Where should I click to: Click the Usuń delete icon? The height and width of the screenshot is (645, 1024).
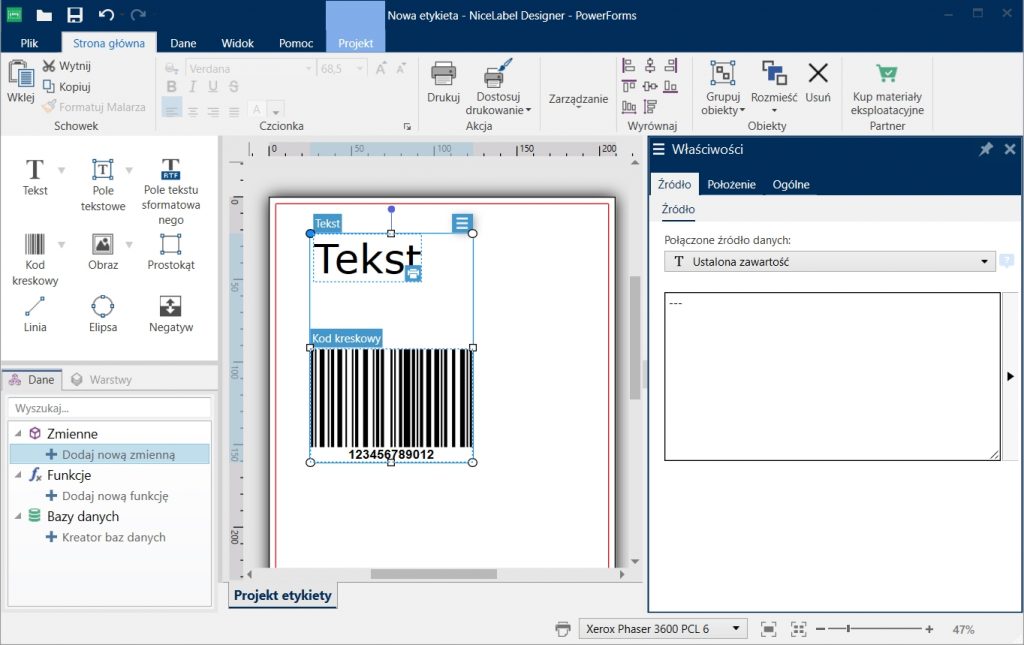click(818, 73)
